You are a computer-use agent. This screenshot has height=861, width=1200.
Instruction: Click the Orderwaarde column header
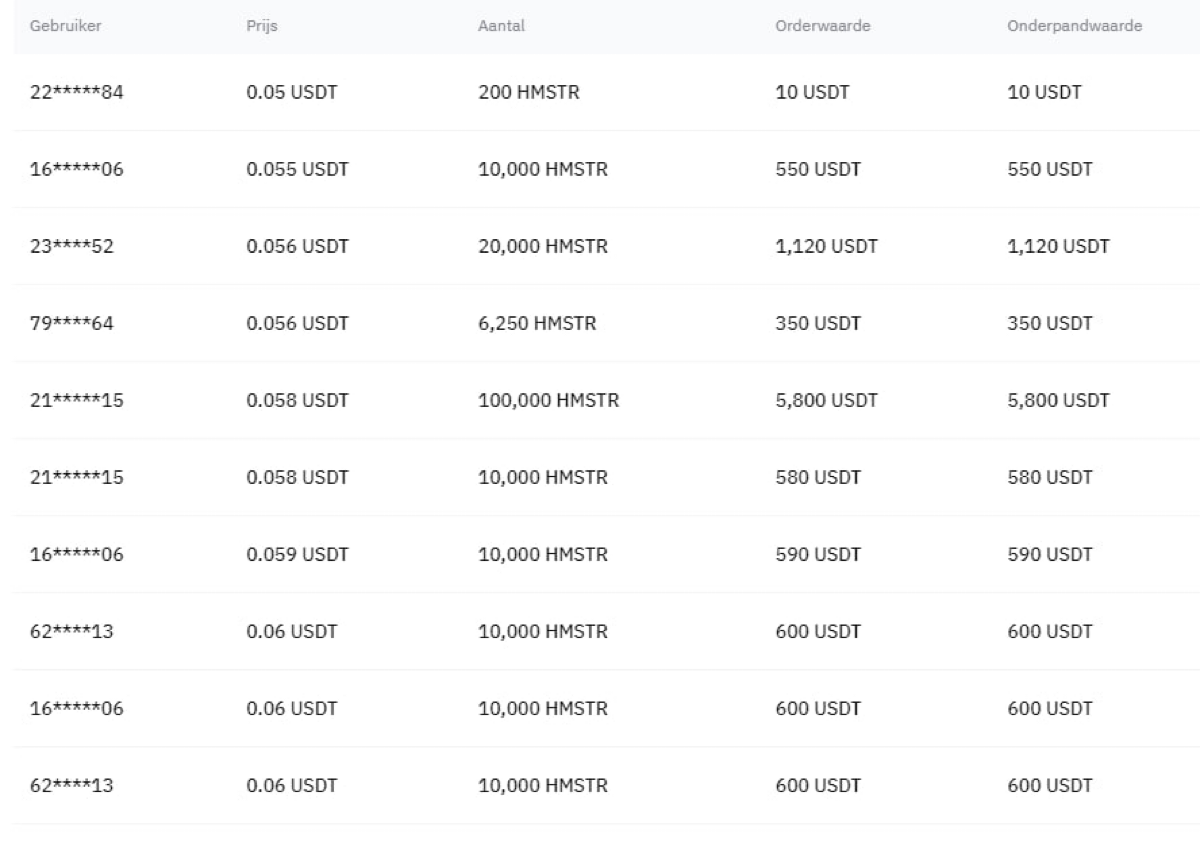point(822,26)
